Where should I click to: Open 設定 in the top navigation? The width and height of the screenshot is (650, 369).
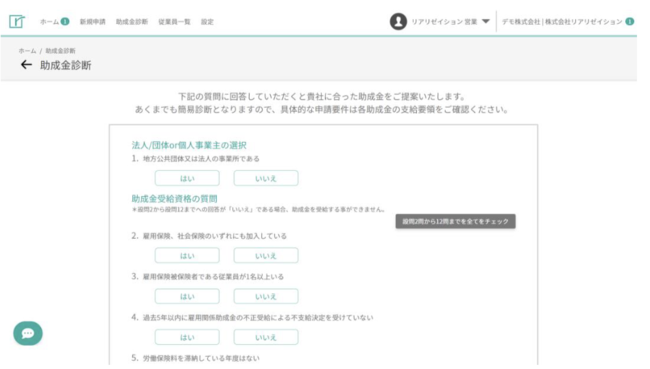pos(207,22)
